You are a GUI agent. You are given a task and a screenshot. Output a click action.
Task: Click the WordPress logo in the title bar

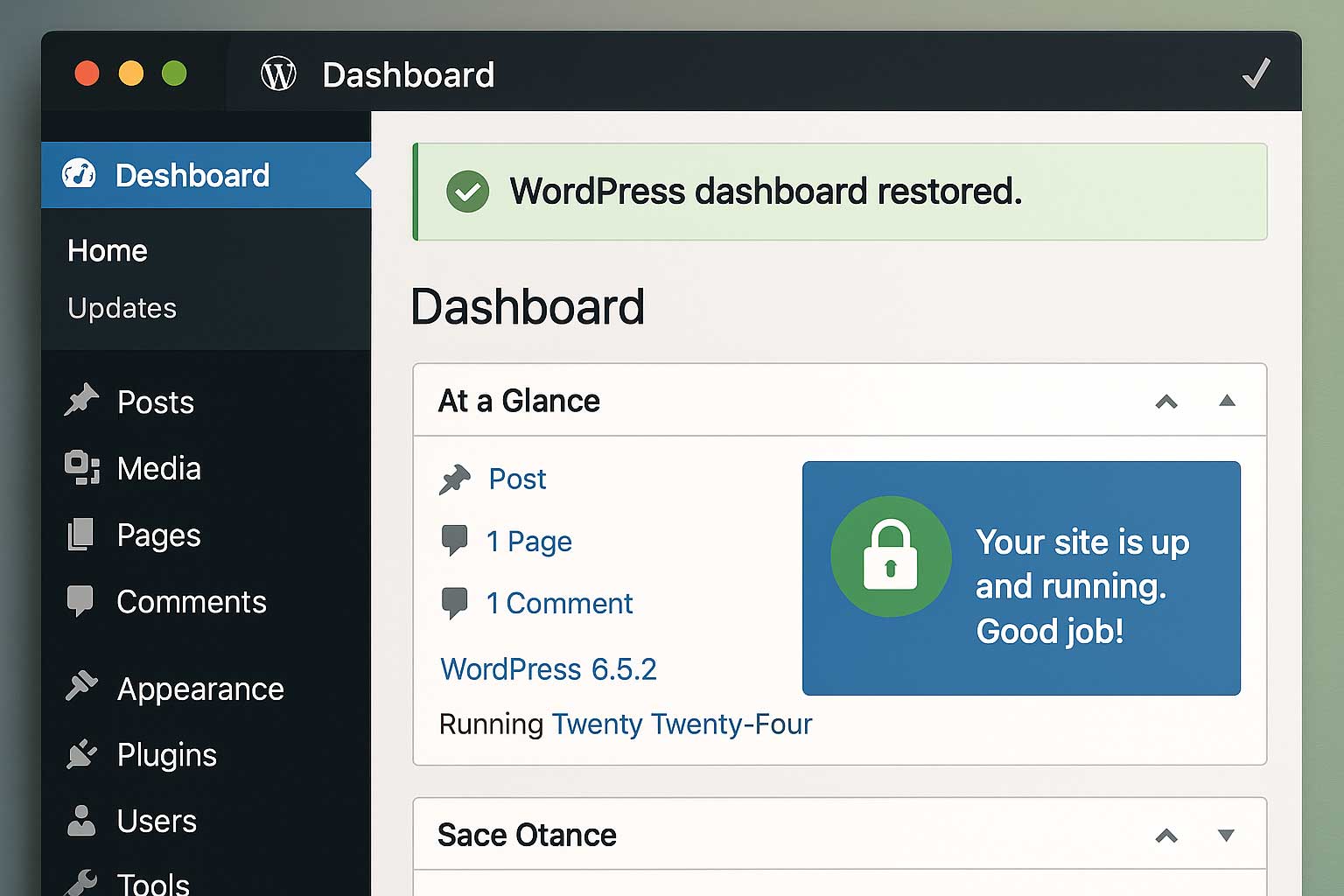tap(278, 74)
